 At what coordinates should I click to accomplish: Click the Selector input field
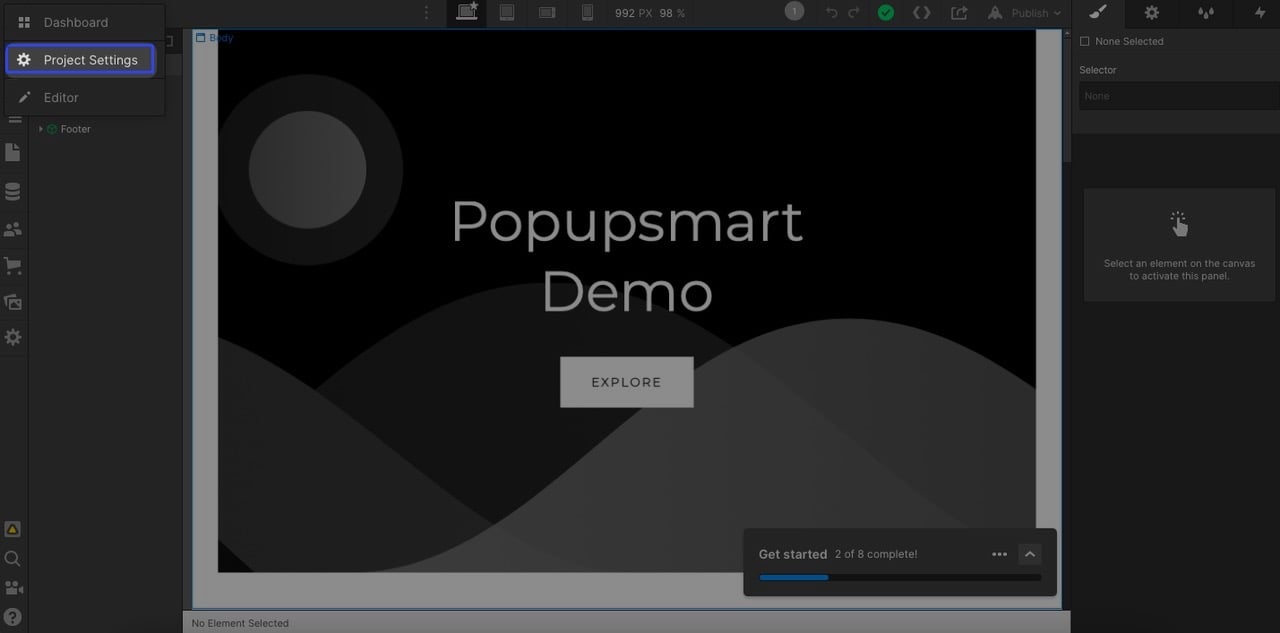click(1178, 96)
